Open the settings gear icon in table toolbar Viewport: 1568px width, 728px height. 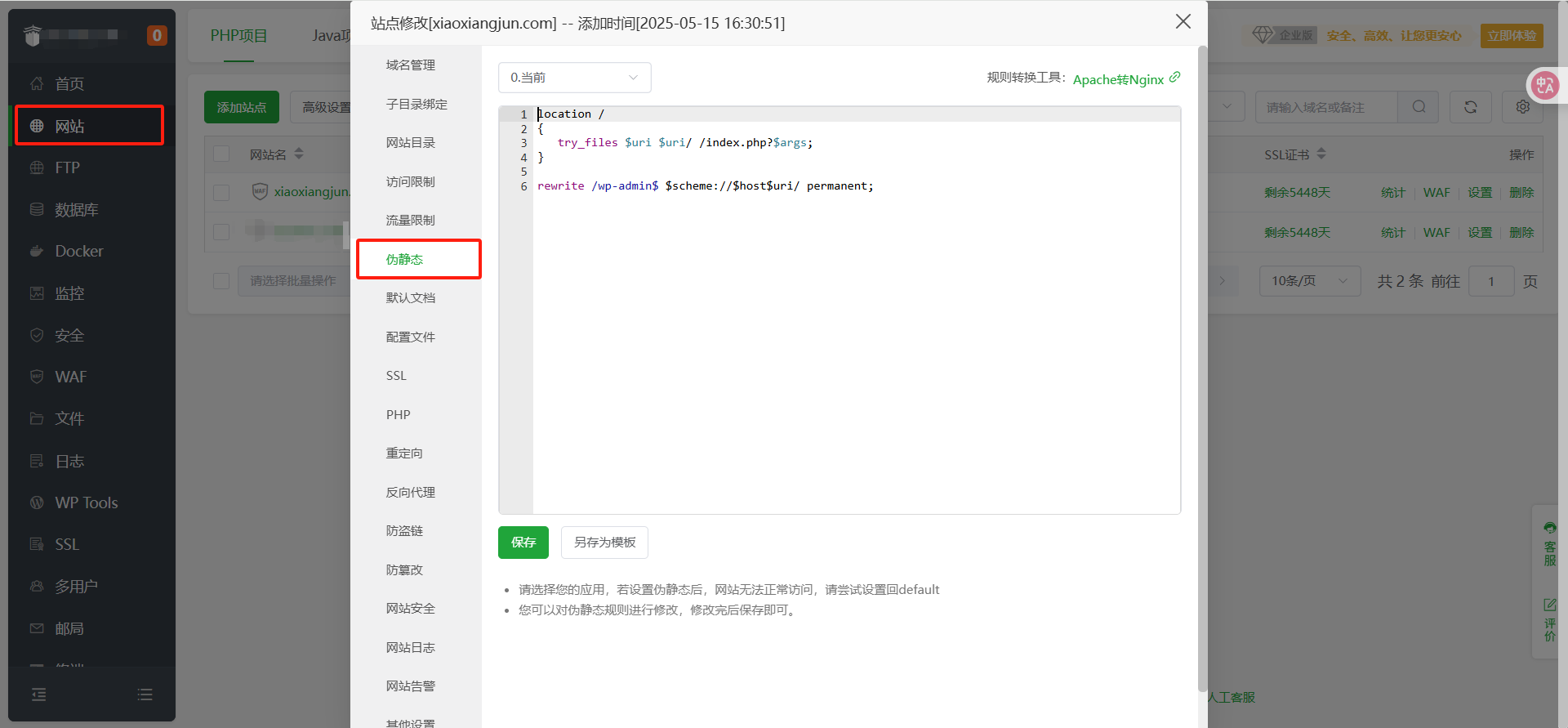[1522, 107]
